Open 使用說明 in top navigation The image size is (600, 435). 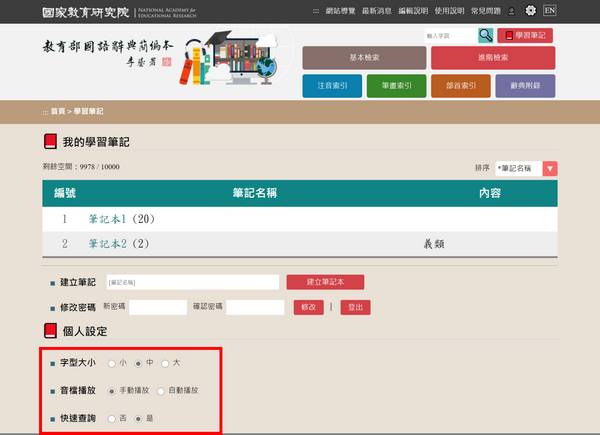pos(449,11)
